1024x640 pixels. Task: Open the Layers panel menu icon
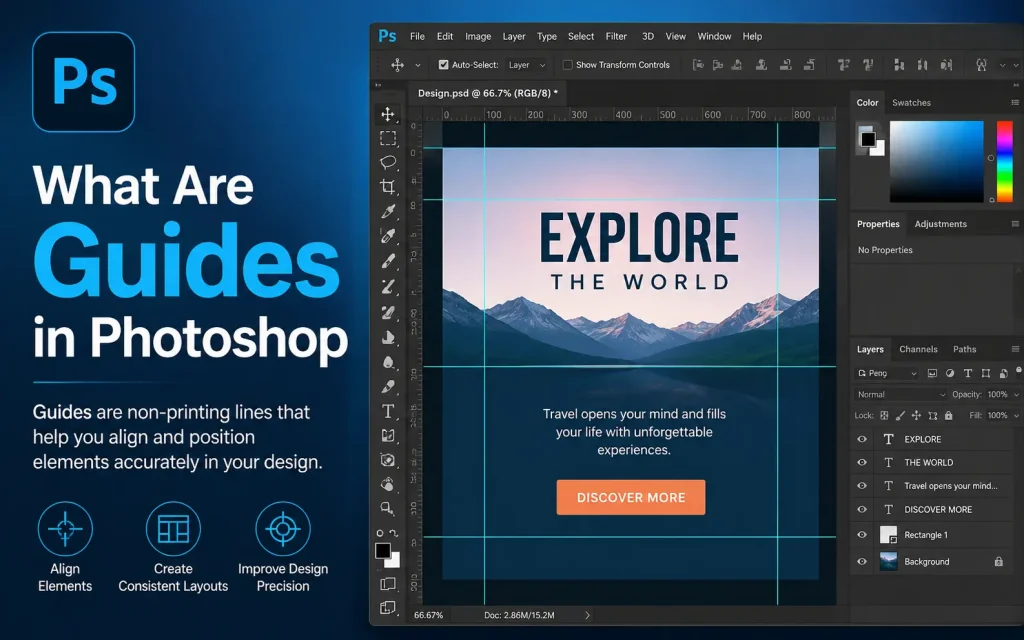click(1015, 349)
